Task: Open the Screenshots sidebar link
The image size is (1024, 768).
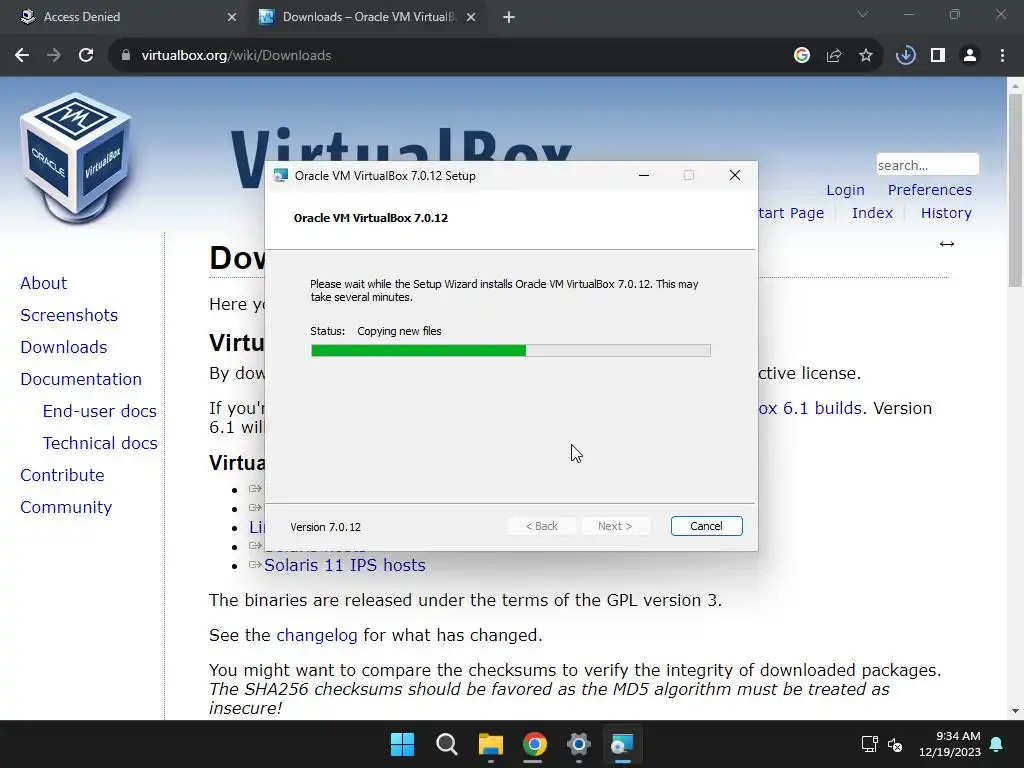Action: tap(69, 315)
